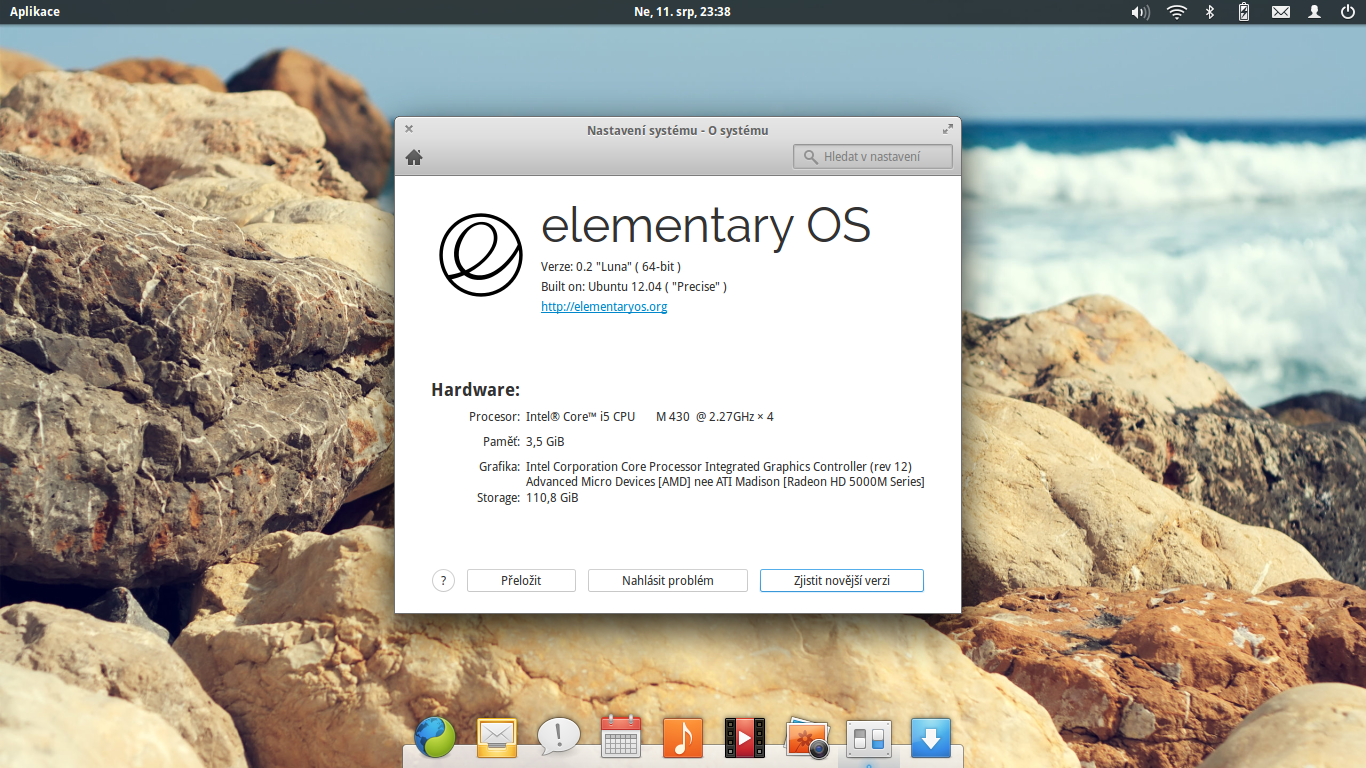Launch the Shotwell photo manager
The height and width of the screenshot is (768, 1366).
tap(806, 737)
